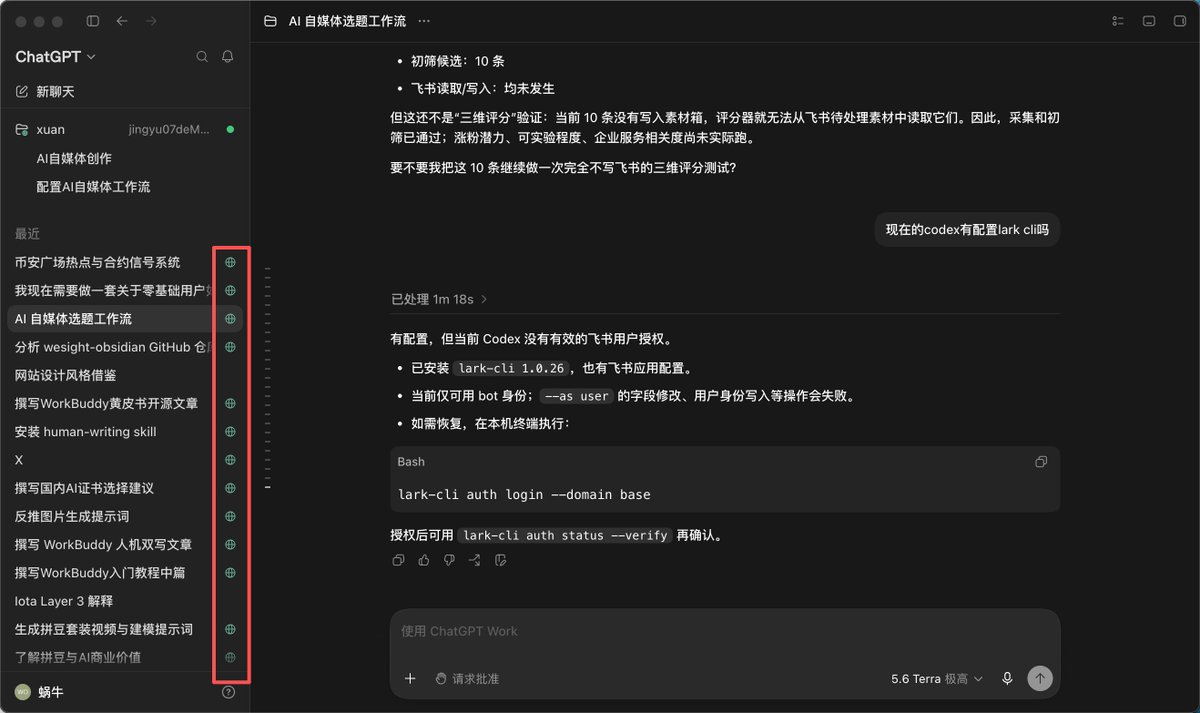The height and width of the screenshot is (713, 1200).
Task: Click the globe icon on the X row
Action: (x=230, y=460)
